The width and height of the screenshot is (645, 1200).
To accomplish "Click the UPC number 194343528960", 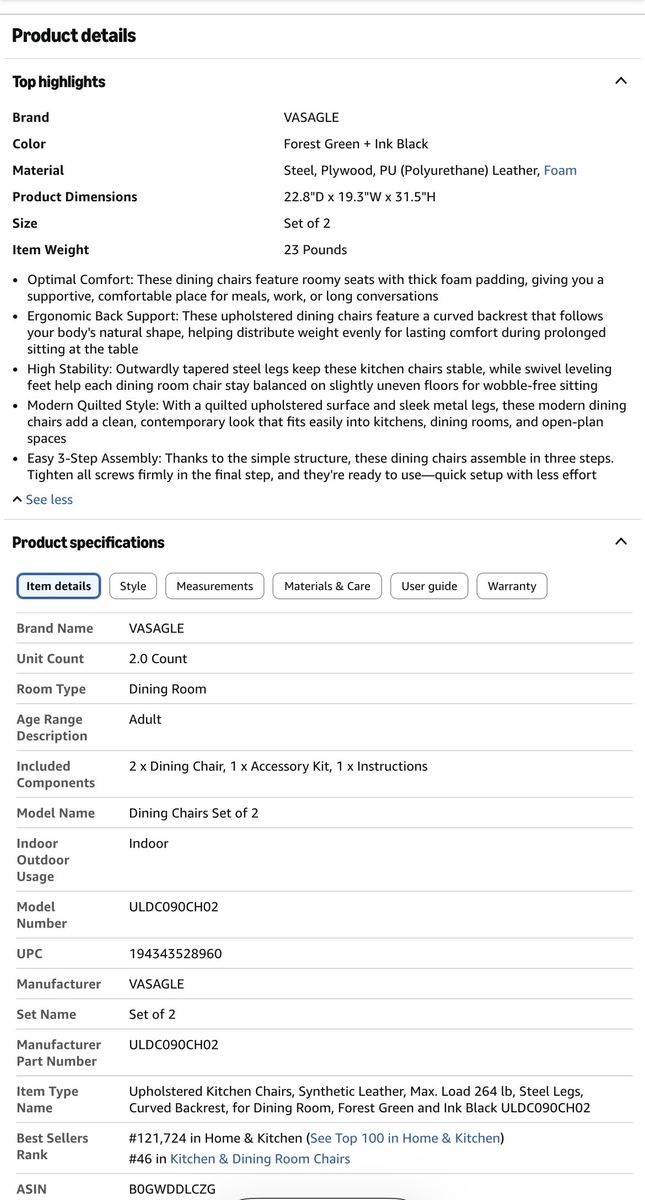I will pyautogui.click(x=175, y=954).
